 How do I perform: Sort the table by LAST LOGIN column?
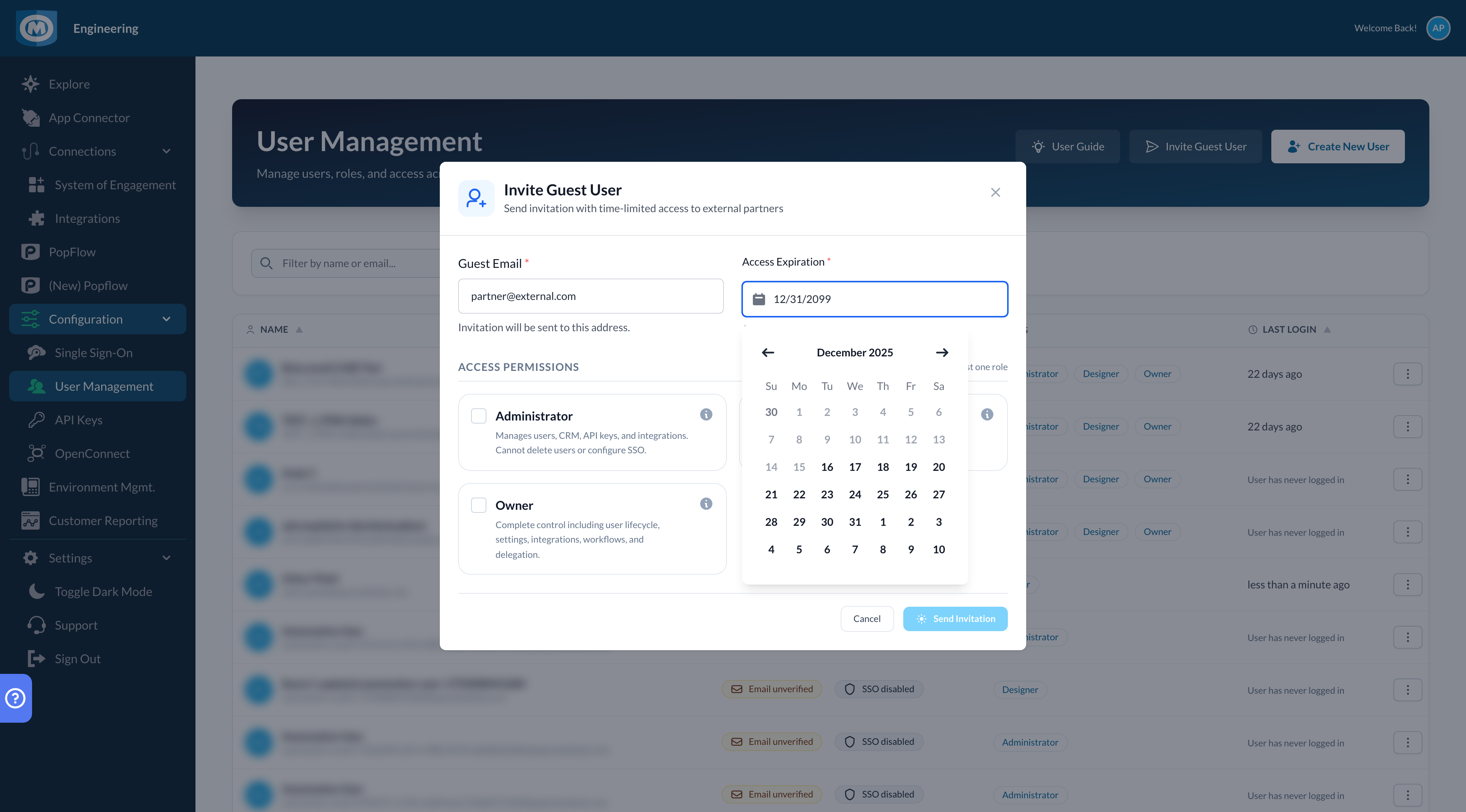[x=1290, y=329]
